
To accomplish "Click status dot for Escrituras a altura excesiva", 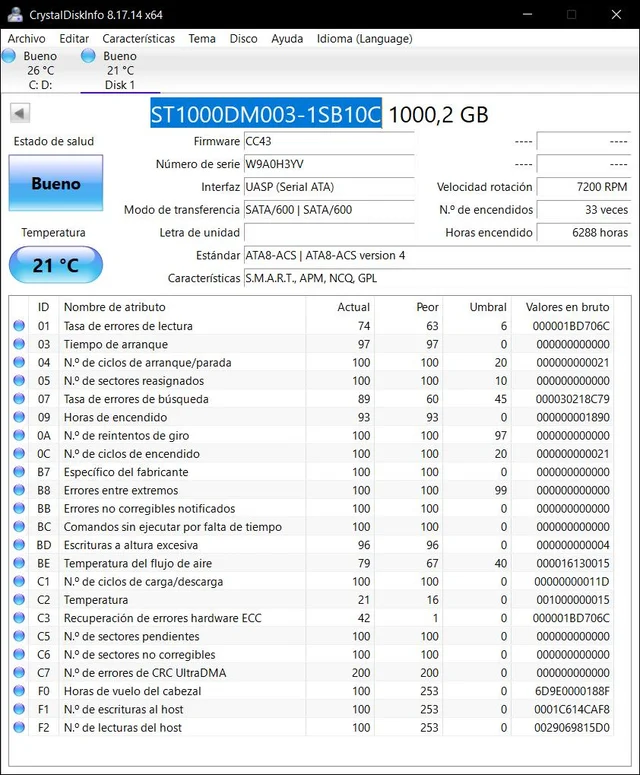I will (x=19, y=545).
